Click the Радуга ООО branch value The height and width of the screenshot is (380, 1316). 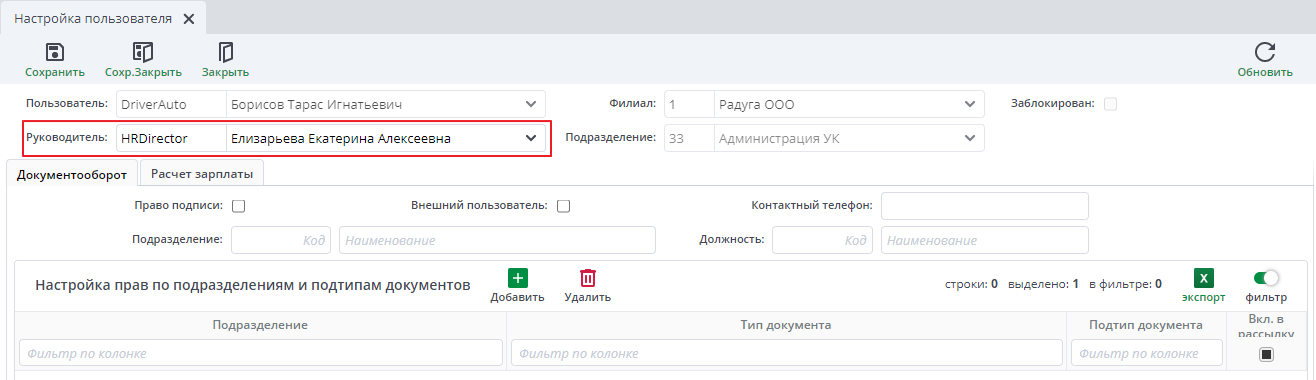point(756,104)
